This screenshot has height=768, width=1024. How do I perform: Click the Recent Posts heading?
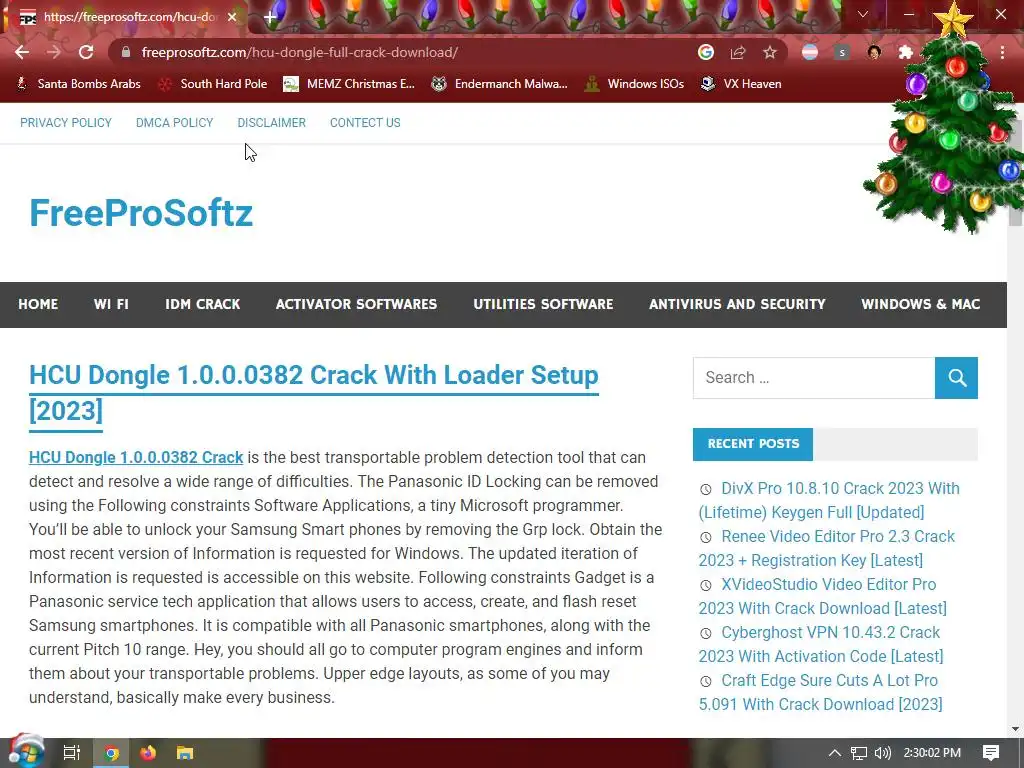point(753,444)
